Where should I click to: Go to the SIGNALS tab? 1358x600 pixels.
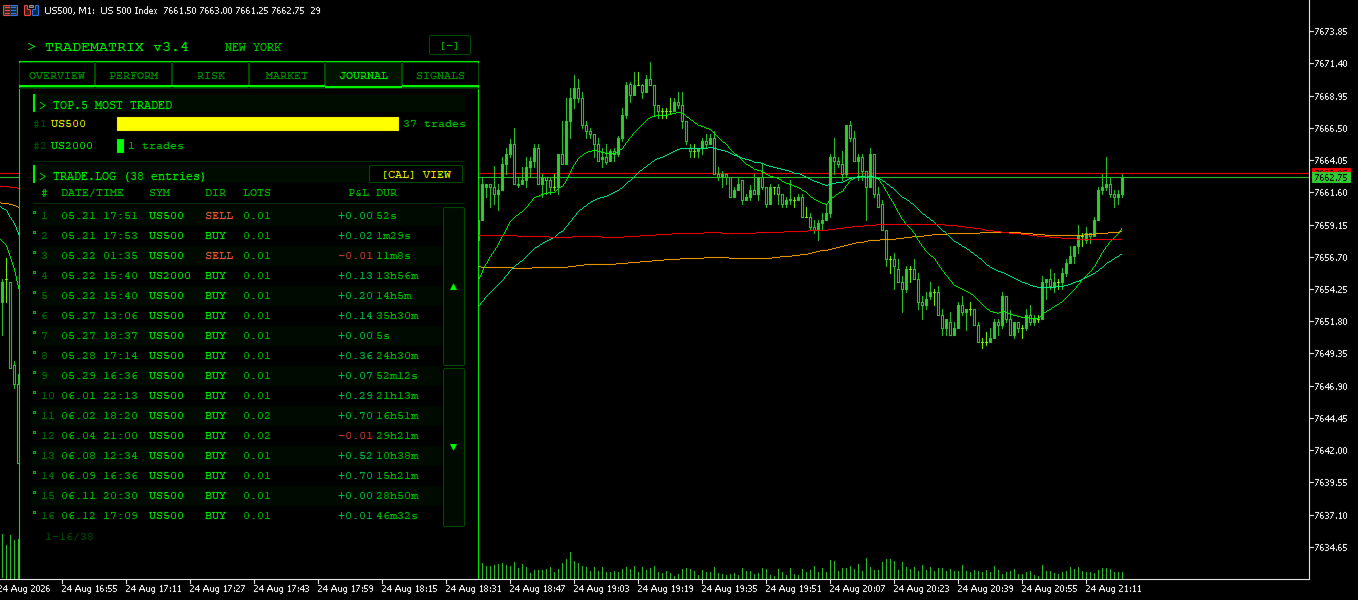coord(440,75)
